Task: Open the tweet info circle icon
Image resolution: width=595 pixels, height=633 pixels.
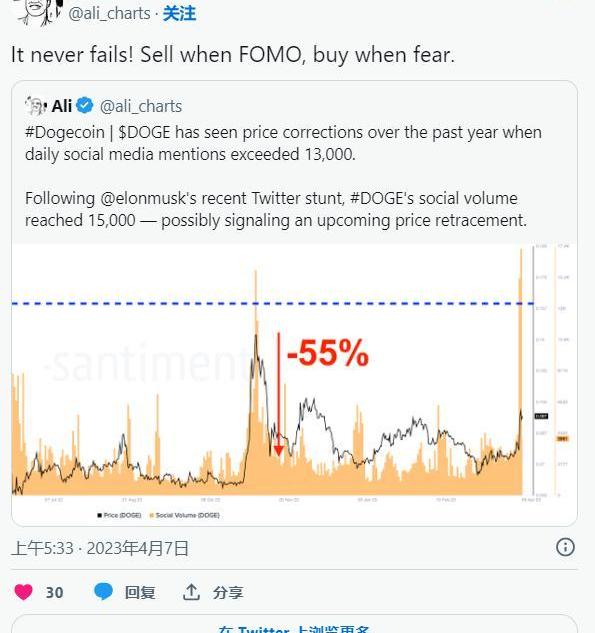Action: pyautogui.click(x=565, y=547)
